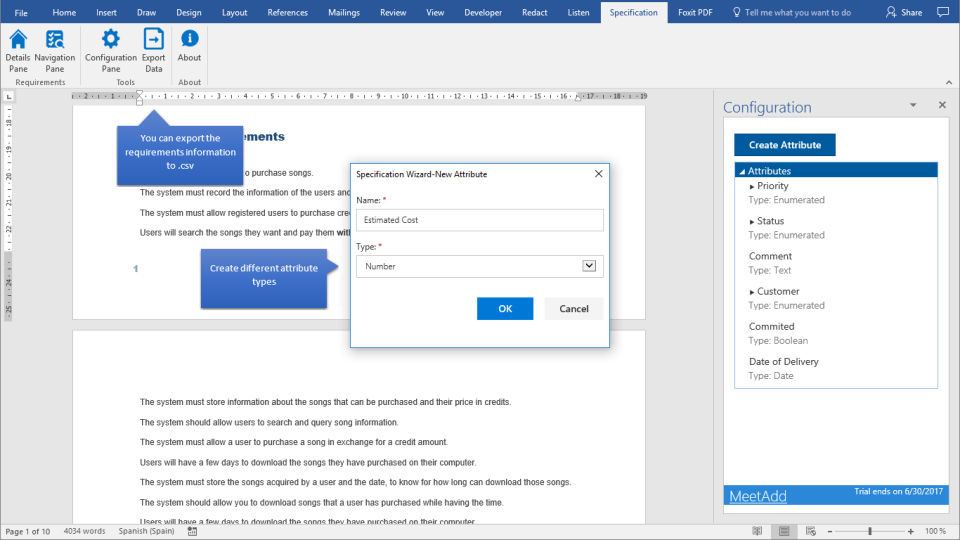The width and height of the screenshot is (960, 540).
Task: Click the Share icon in the title bar
Action: point(904,12)
